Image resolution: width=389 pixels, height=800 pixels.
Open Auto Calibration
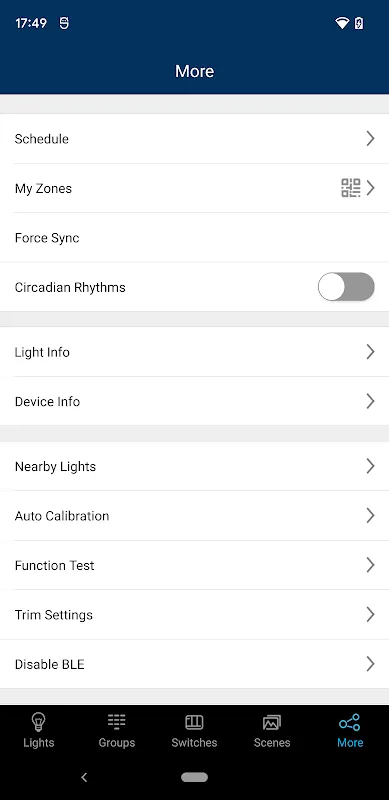coord(194,516)
